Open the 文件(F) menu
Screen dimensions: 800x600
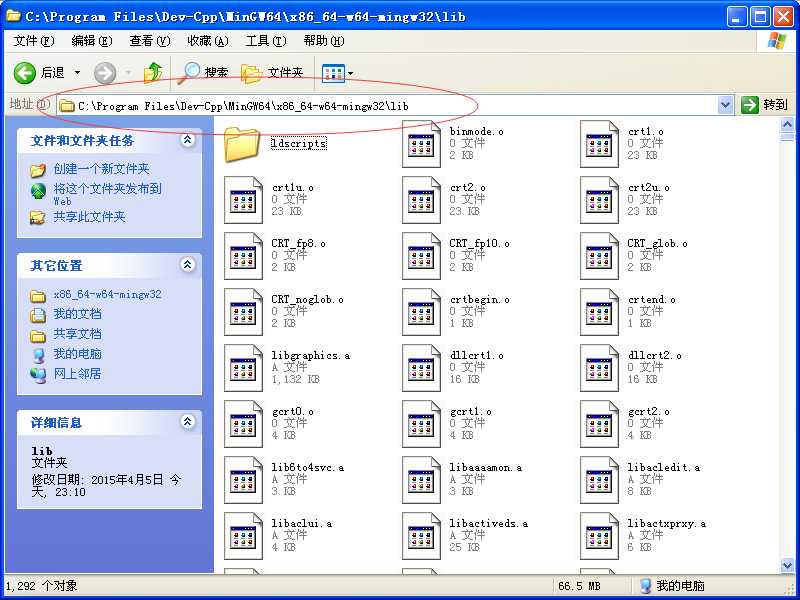(x=34, y=41)
